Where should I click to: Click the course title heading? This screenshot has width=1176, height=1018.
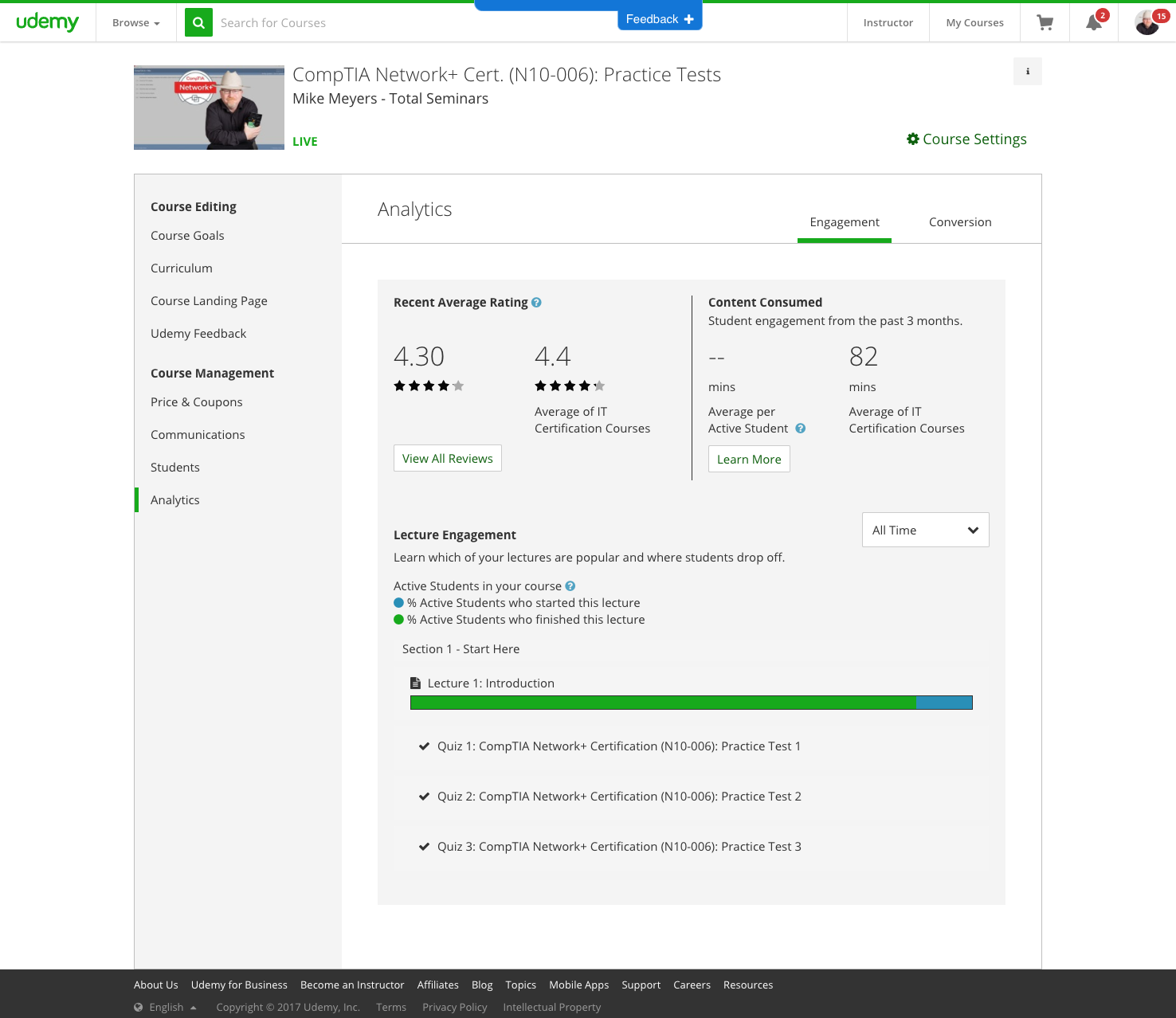(x=507, y=75)
